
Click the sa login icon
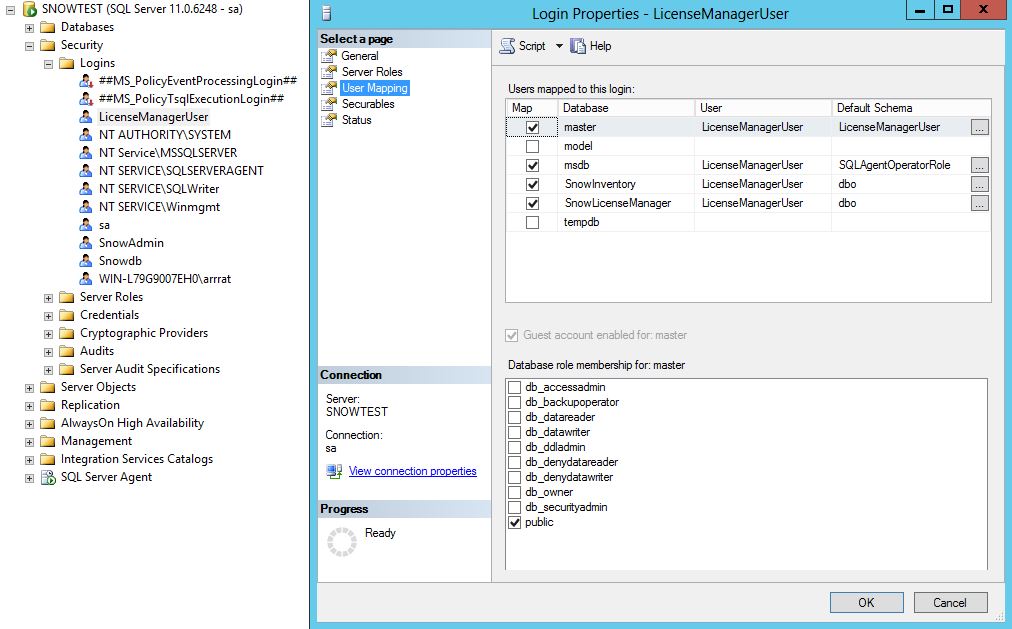pyautogui.click(x=86, y=225)
